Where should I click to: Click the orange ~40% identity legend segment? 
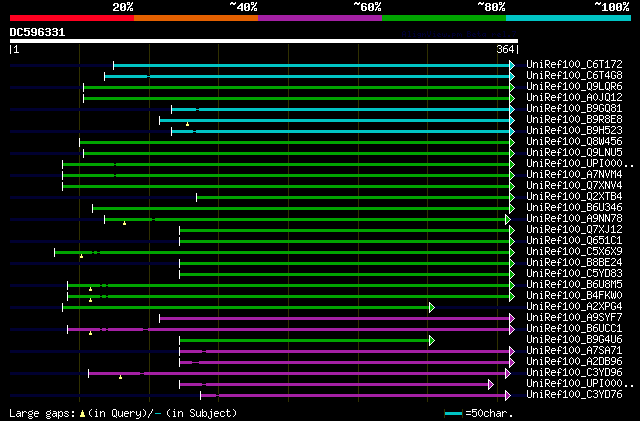coord(196,18)
